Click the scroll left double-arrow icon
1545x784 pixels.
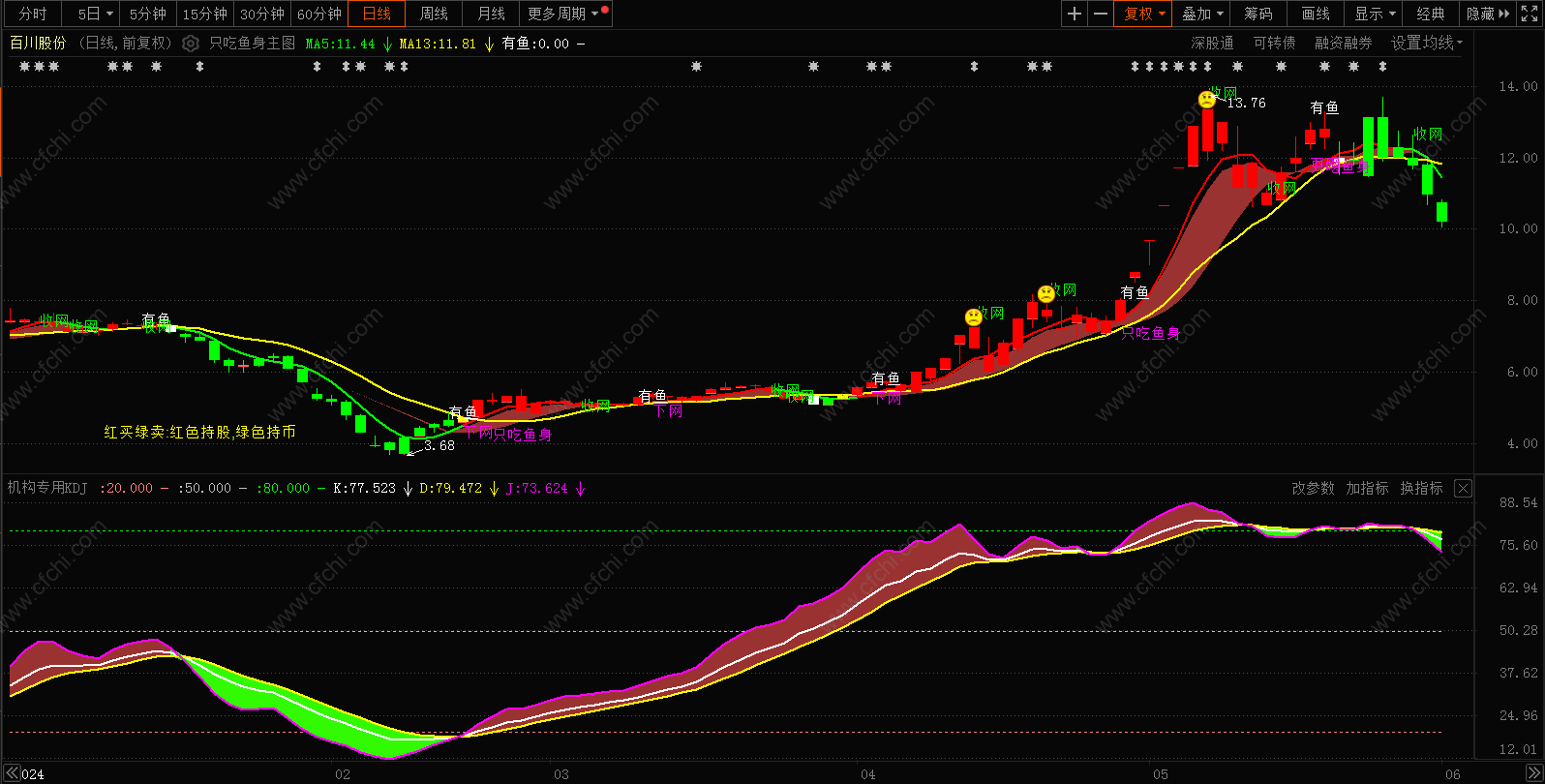13,773
